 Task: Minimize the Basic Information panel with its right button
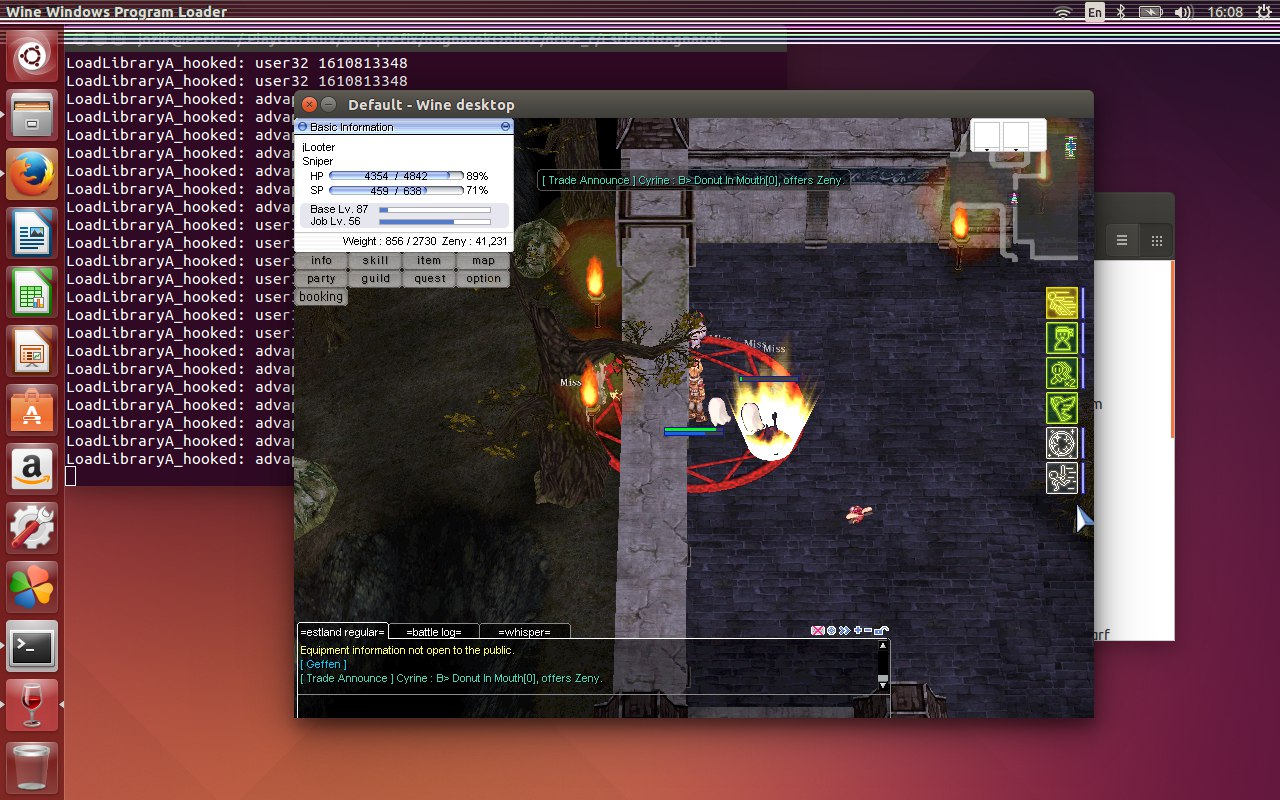tap(506, 127)
